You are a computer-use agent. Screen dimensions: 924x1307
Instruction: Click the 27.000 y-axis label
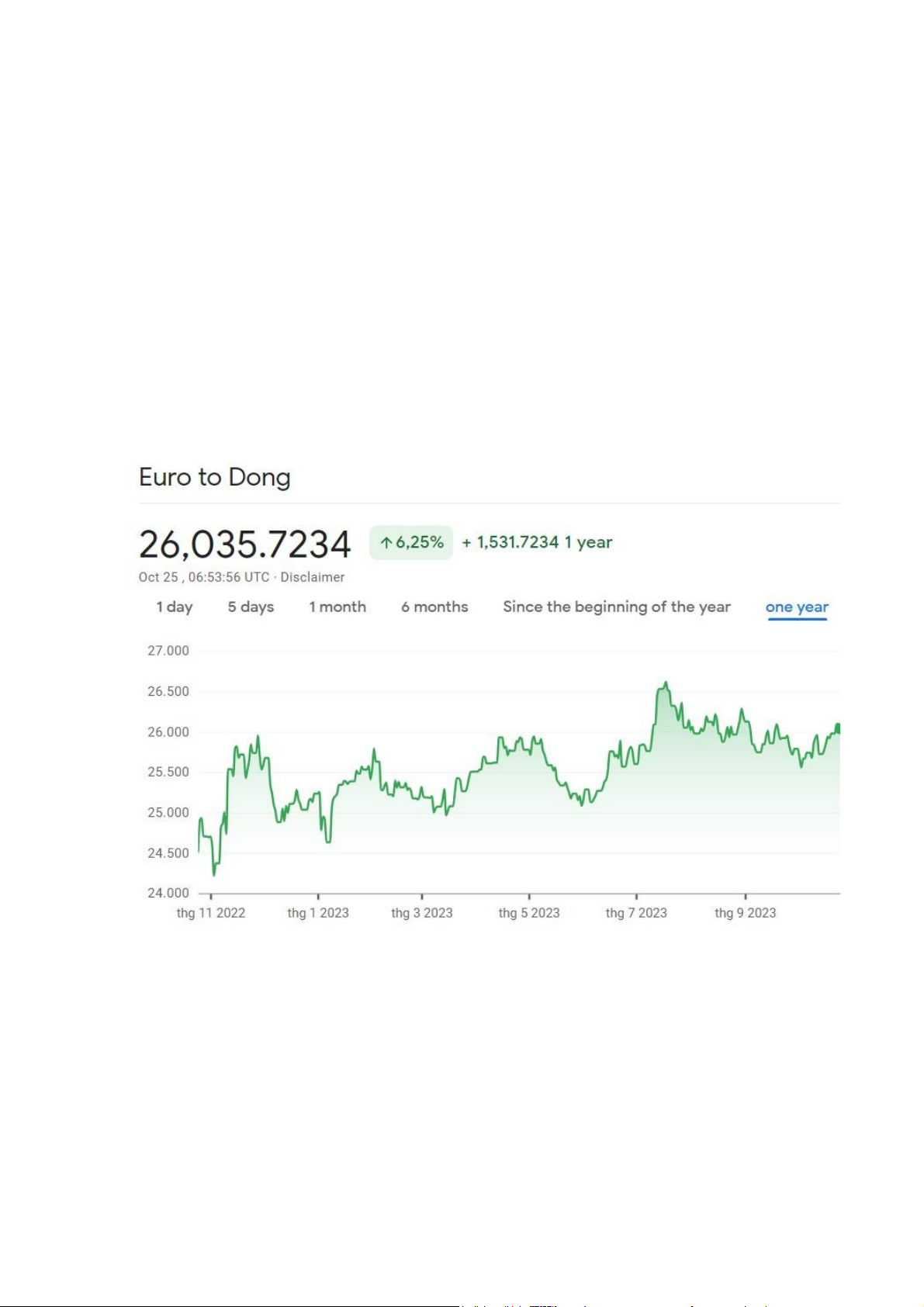pos(168,651)
